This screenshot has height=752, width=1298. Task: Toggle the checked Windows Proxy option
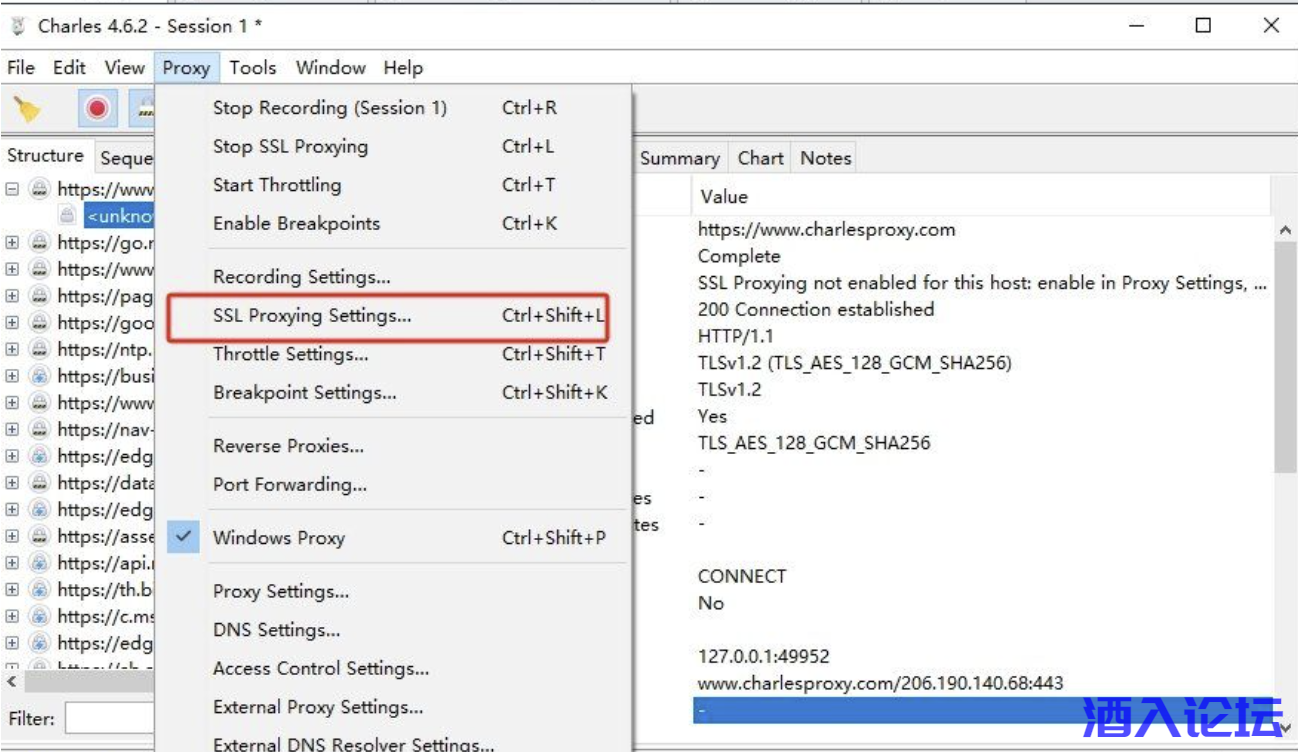278,537
